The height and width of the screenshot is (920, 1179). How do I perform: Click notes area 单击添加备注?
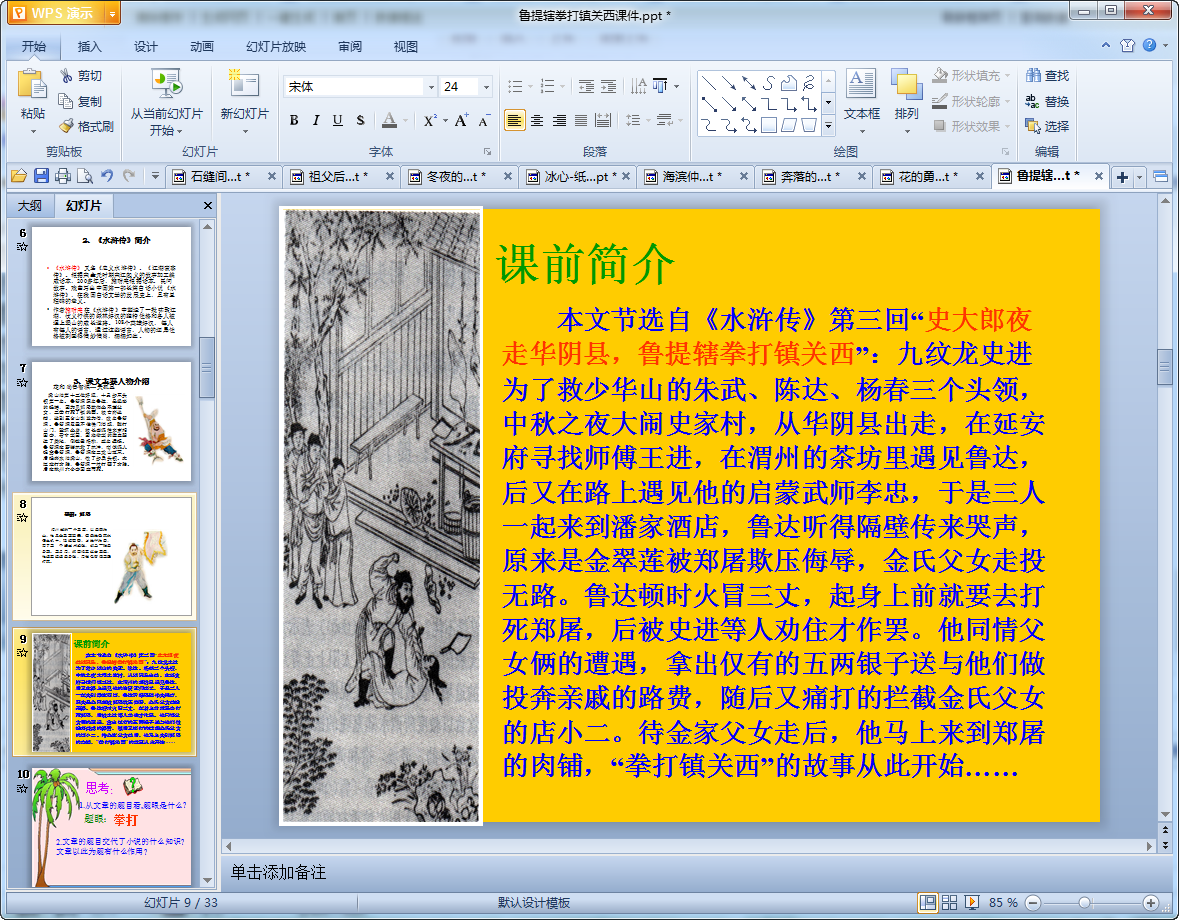click(x=278, y=873)
